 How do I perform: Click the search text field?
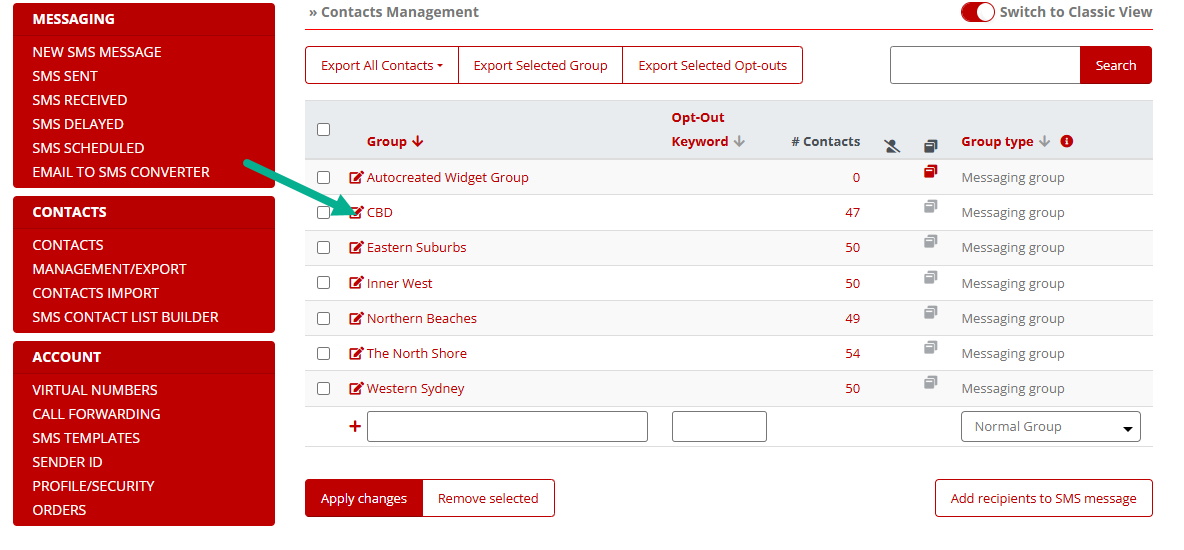984,65
